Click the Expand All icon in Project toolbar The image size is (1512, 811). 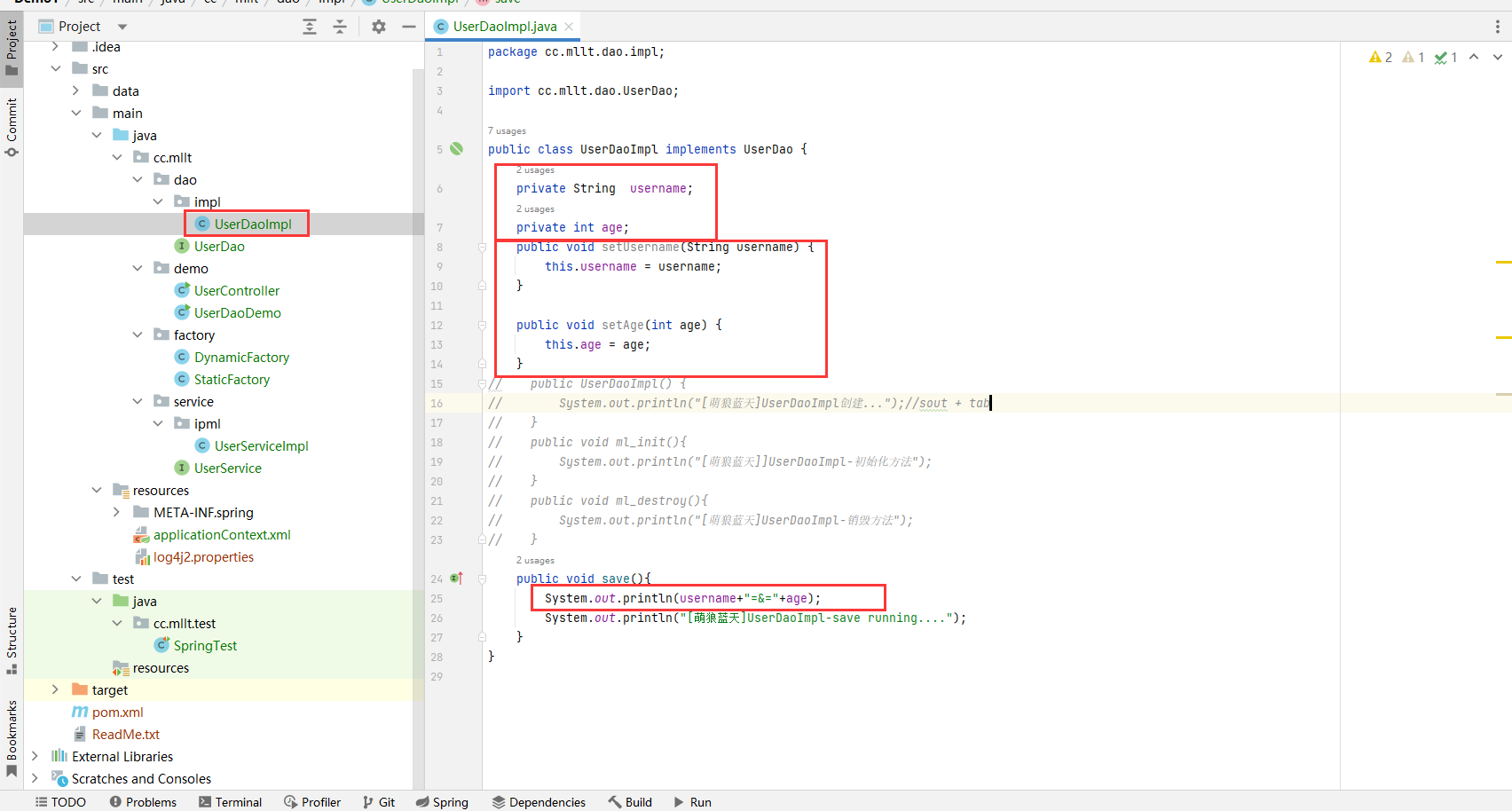coord(310,27)
